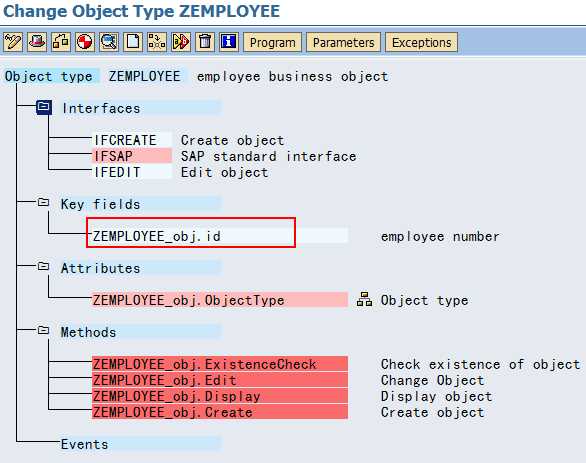586x463 pixels.
Task: Select attribute ZEMPLOYEE_obj.ObjectType
Action: click(220, 300)
